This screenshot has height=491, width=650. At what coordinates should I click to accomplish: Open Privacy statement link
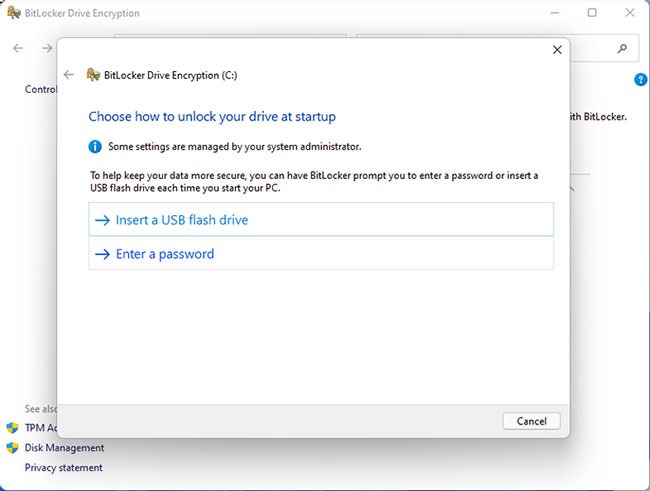click(63, 468)
